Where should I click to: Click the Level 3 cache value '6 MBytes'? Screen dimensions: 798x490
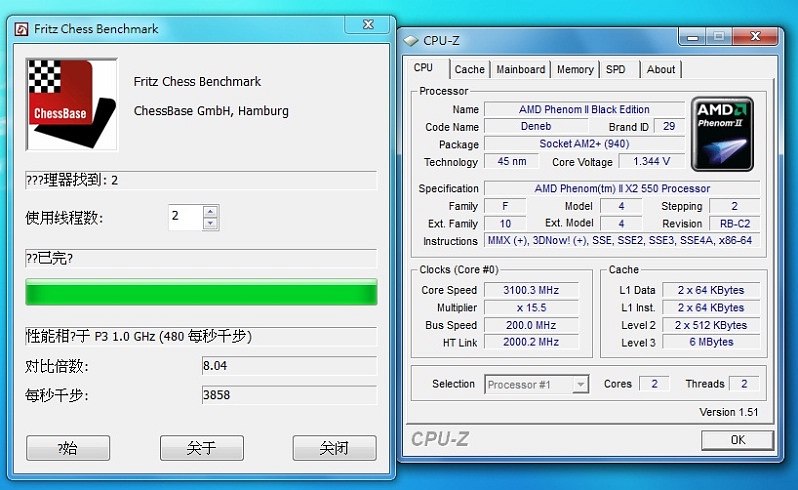click(x=711, y=342)
